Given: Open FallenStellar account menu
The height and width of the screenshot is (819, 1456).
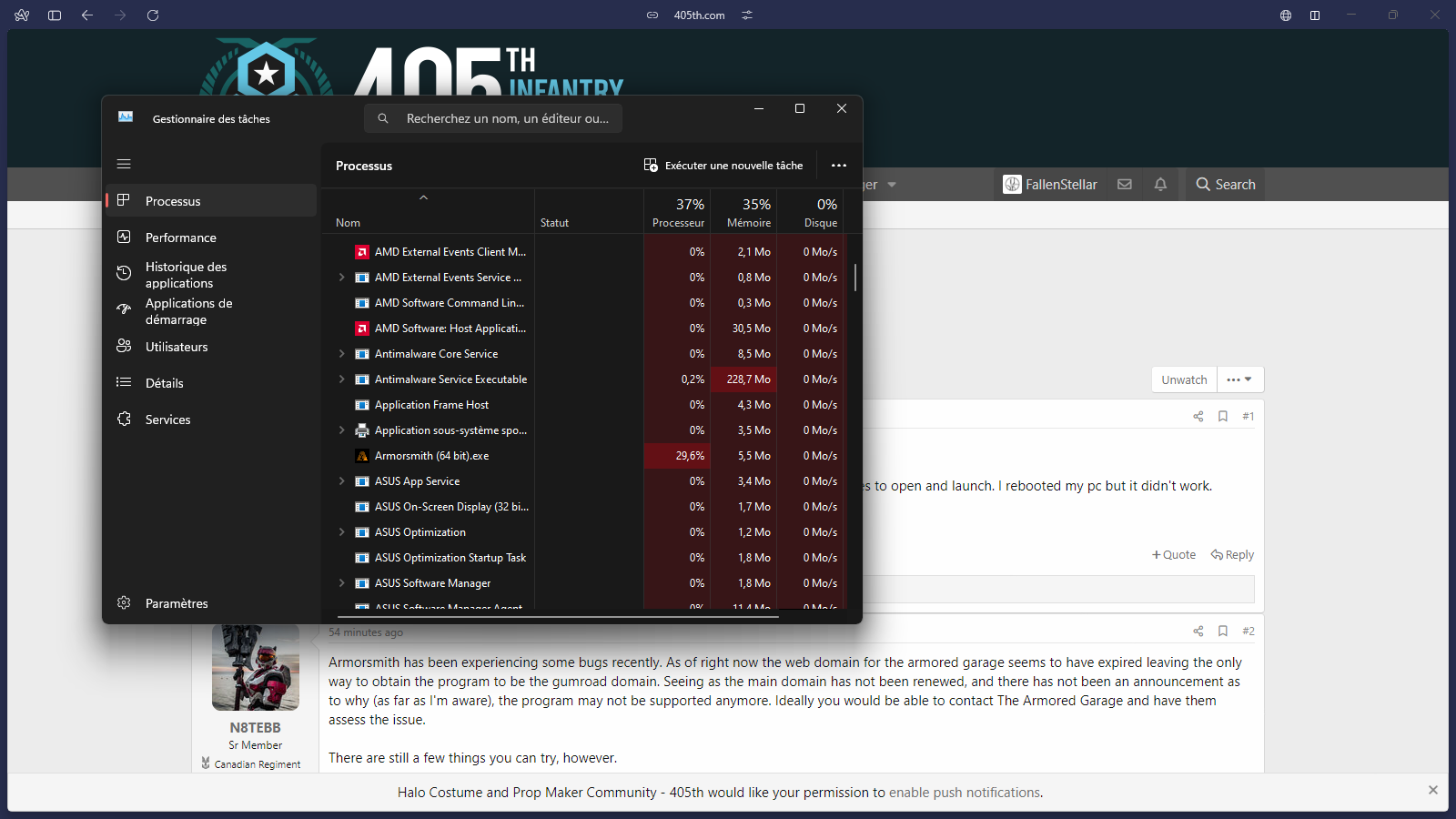Looking at the screenshot, I should [1050, 185].
